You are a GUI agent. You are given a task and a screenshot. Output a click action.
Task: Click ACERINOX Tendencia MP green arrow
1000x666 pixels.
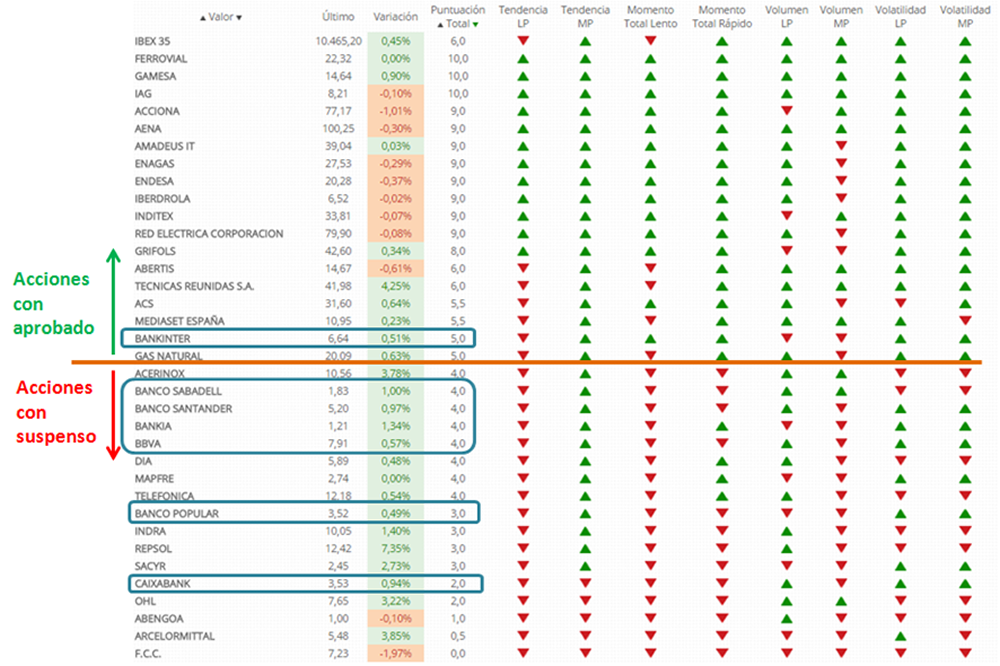tap(585, 373)
